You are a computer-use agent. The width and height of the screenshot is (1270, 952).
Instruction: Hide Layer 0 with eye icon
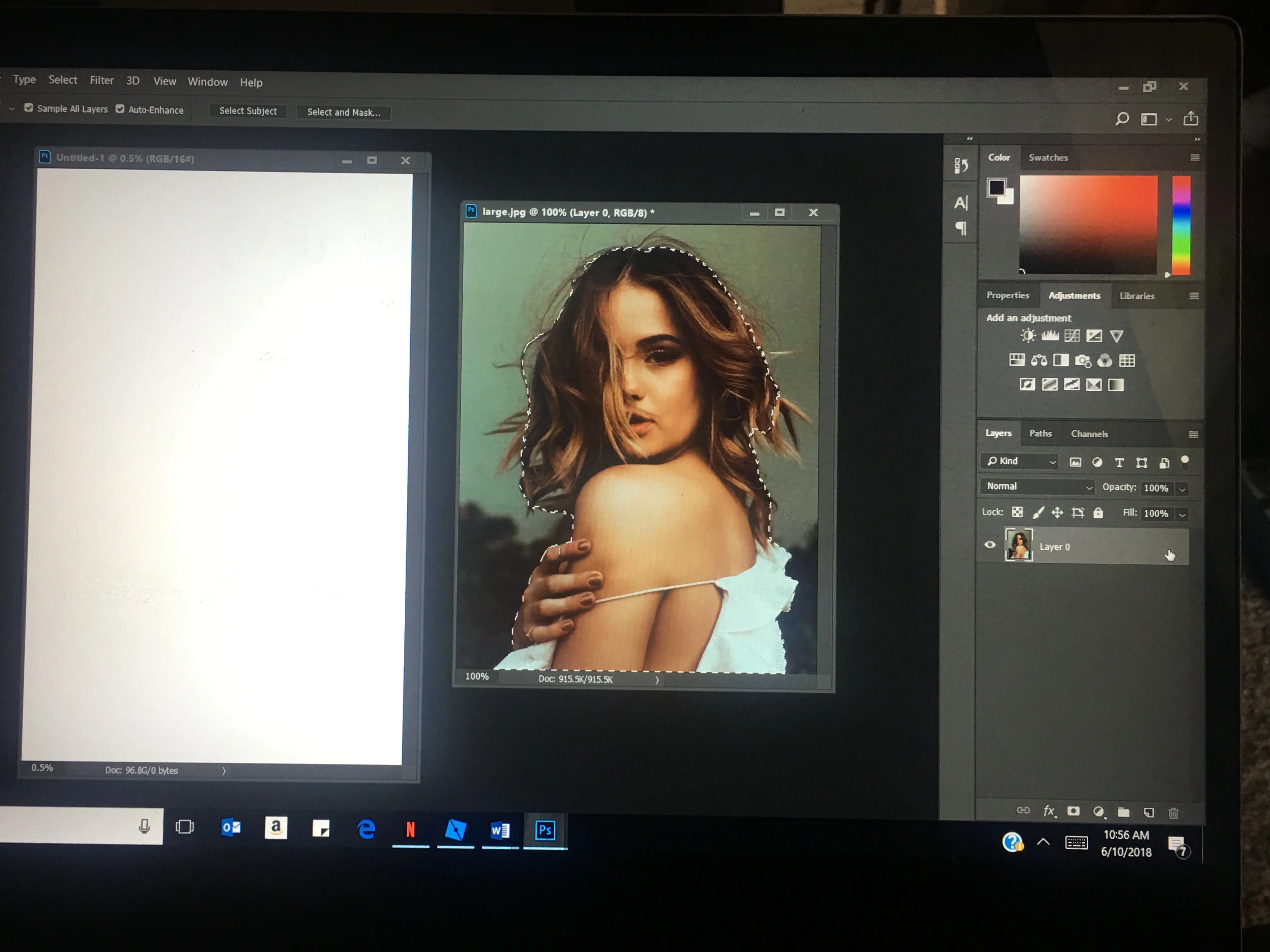990,545
